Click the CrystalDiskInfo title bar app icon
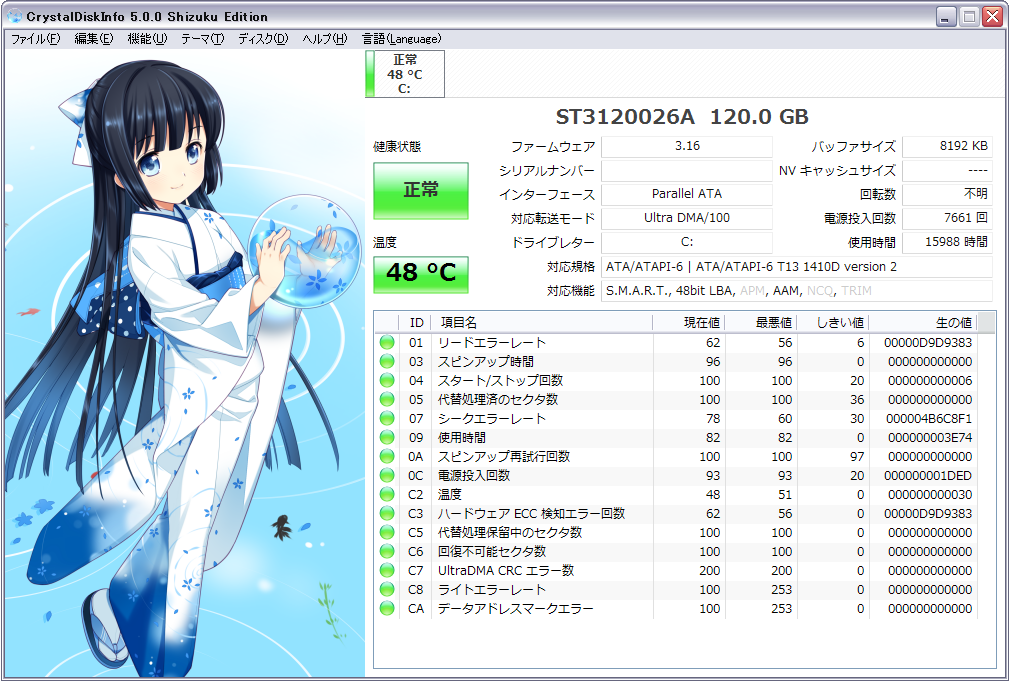 (14, 16)
